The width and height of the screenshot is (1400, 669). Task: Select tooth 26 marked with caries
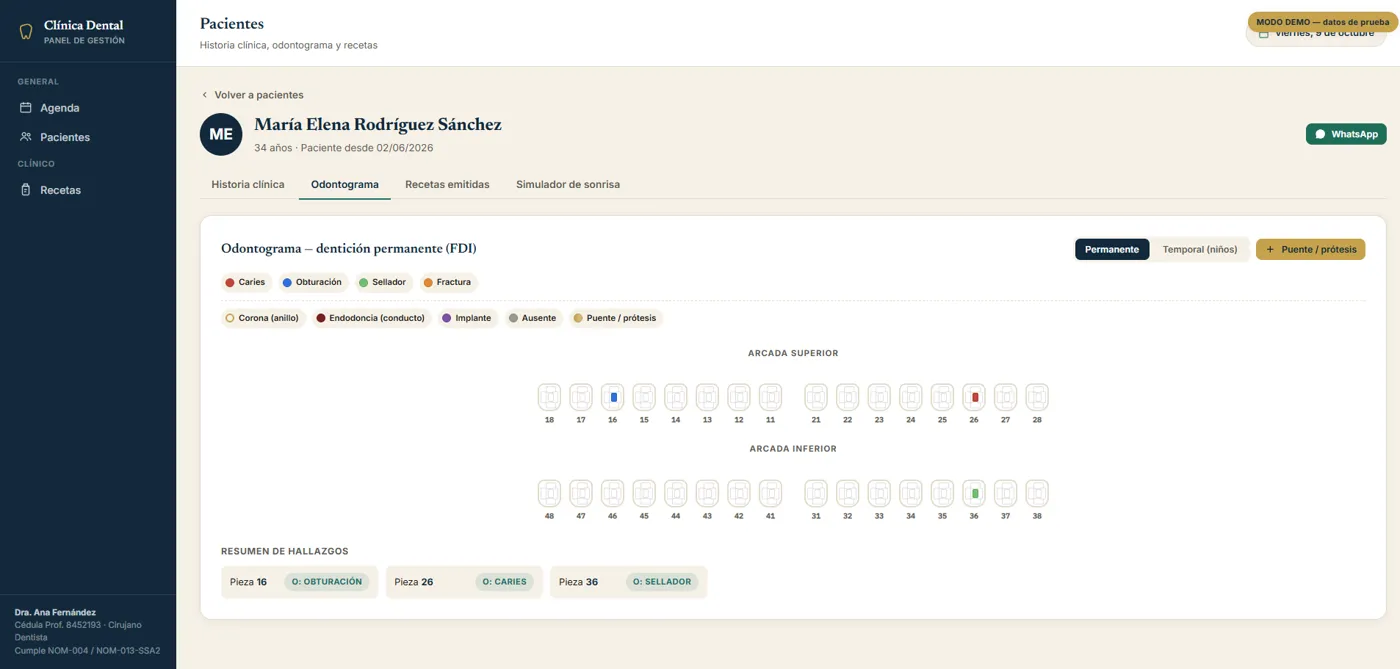coord(974,397)
